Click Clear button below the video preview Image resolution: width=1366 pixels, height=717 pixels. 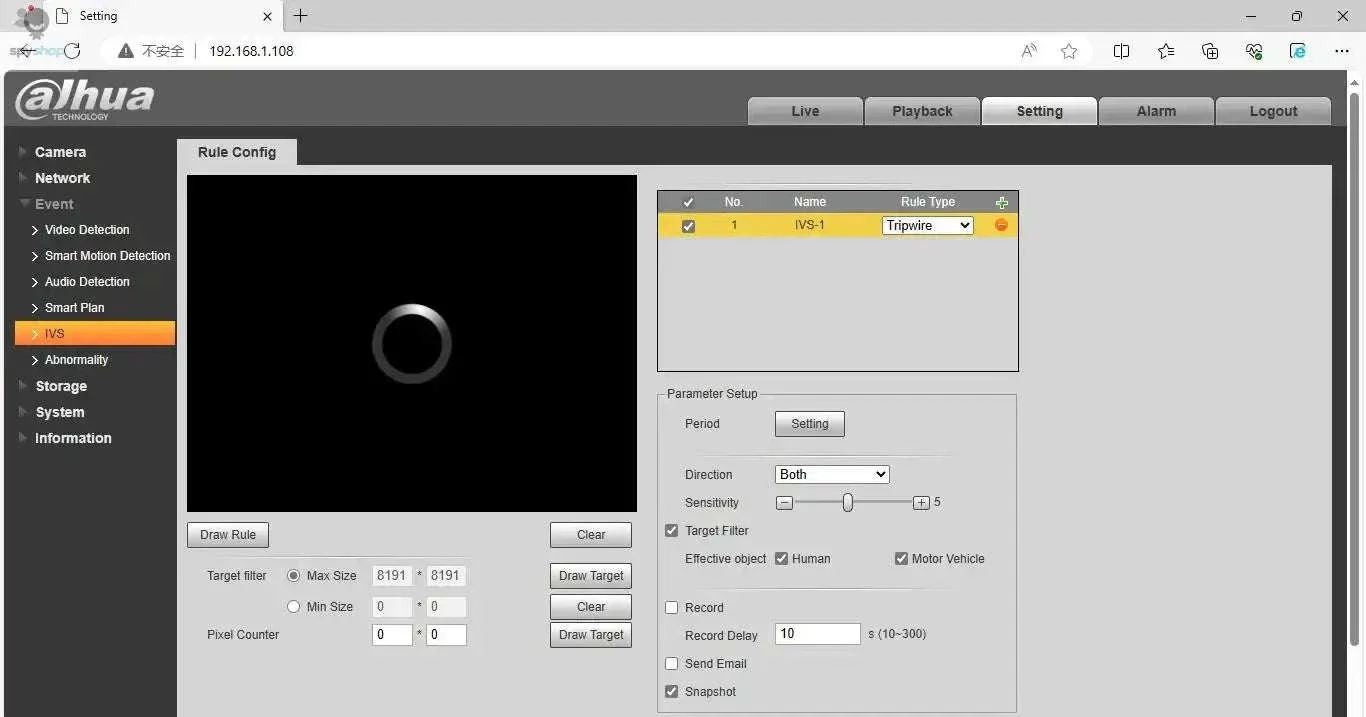(x=591, y=535)
